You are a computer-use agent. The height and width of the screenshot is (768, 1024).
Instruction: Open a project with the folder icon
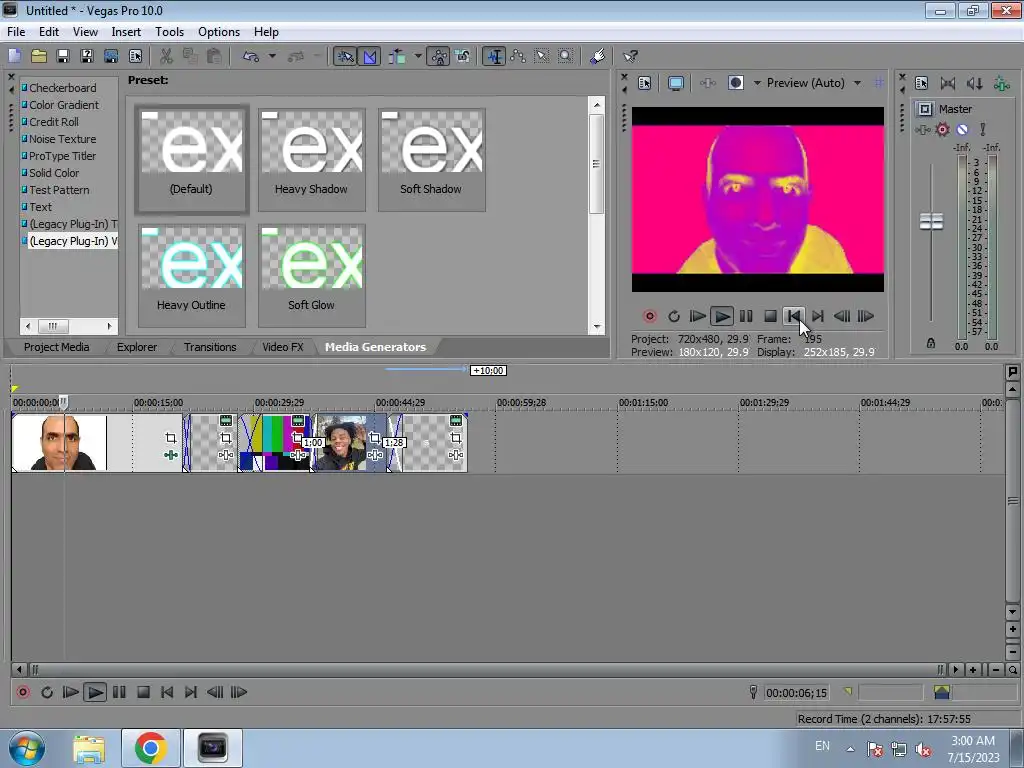tap(39, 56)
